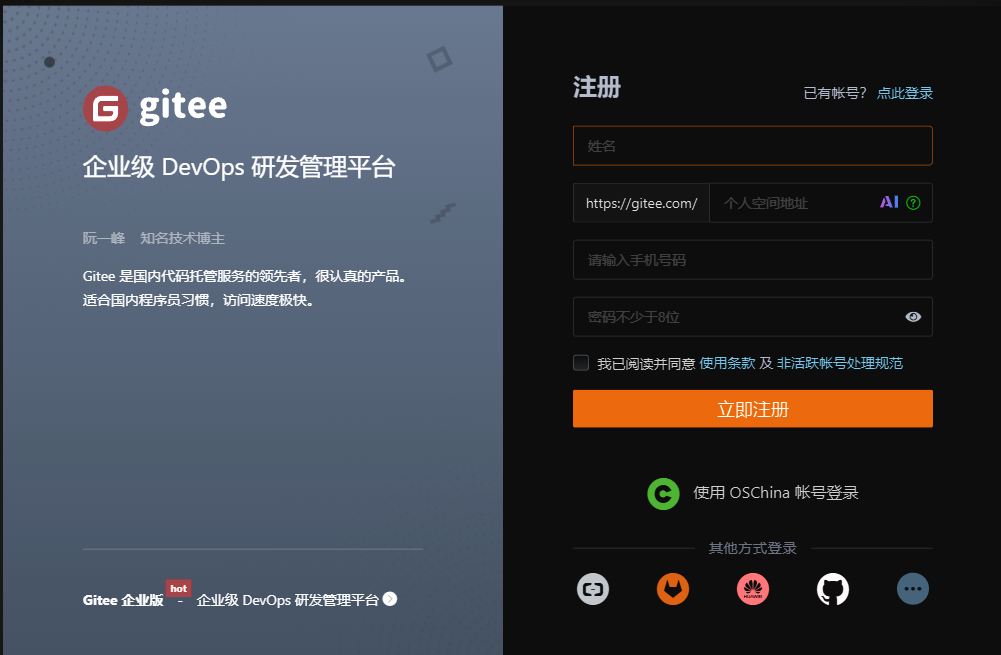
Task: Sign in with the grey chat-bubble icon
Action: [x=593, y=589]
